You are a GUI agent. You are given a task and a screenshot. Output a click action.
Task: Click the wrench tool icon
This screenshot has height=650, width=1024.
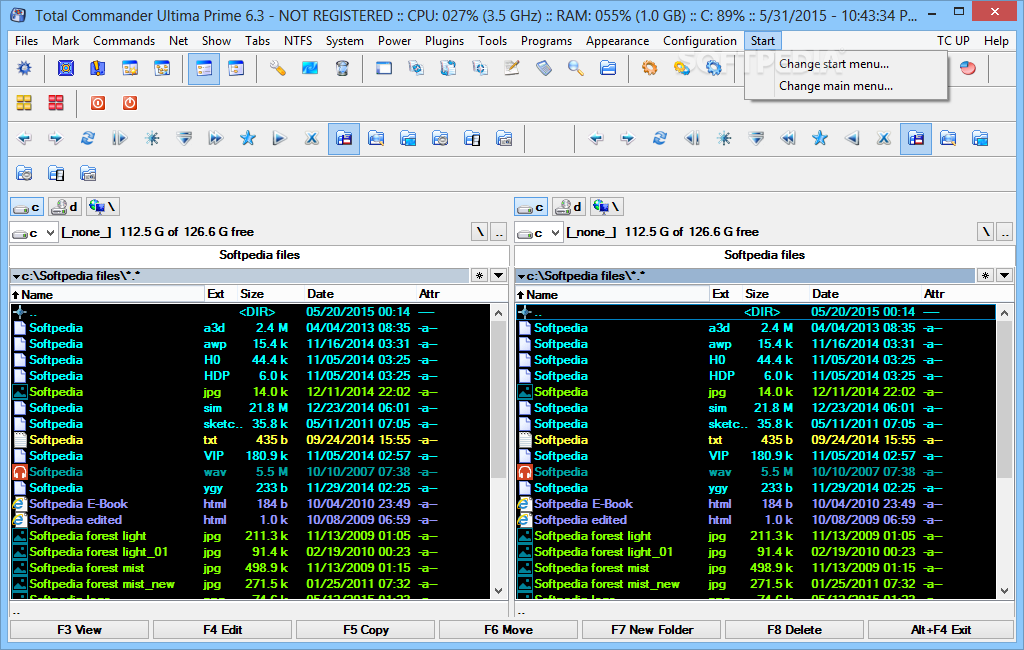point(278,68)
